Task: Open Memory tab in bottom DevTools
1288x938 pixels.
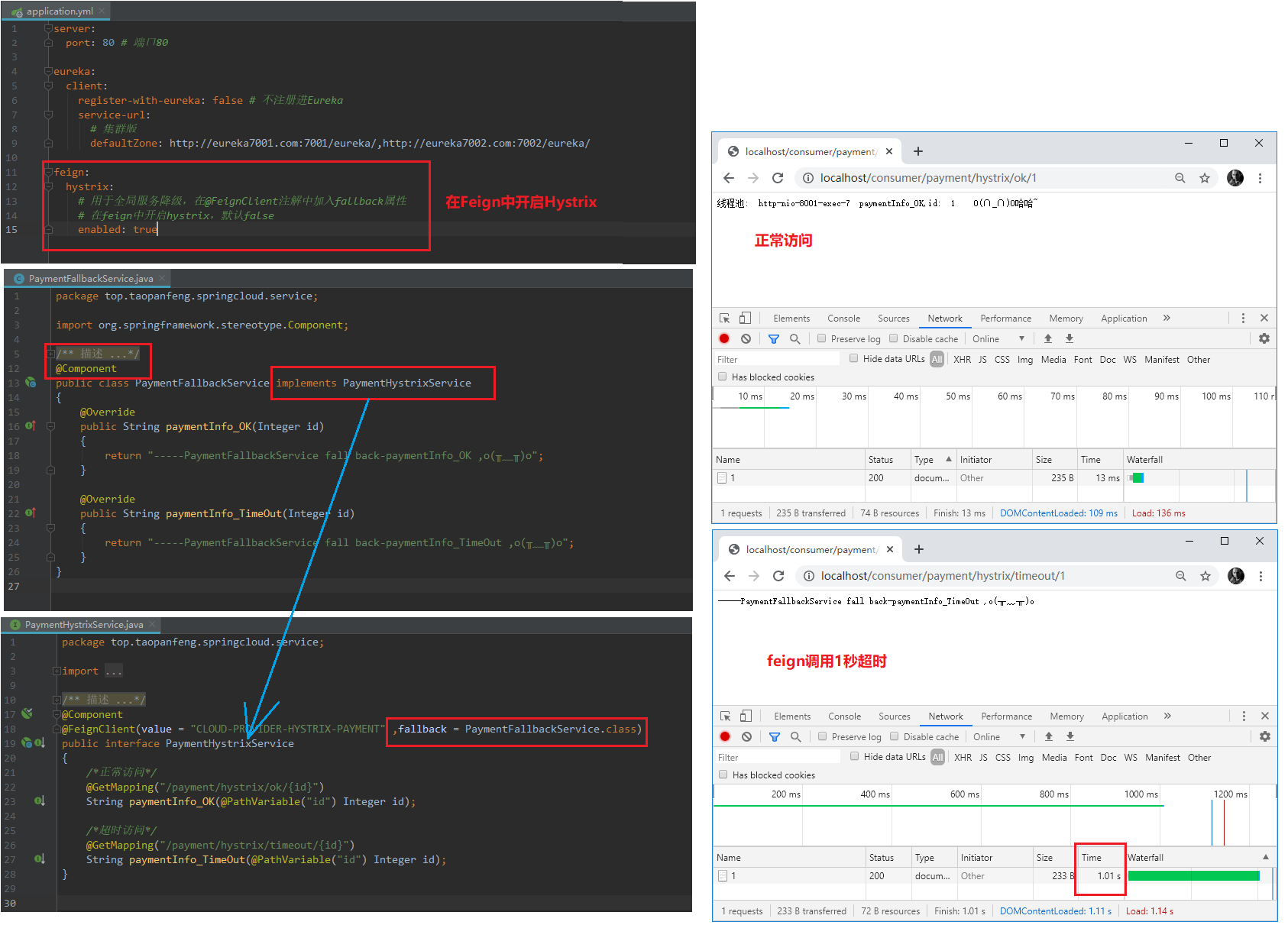Action: (1067, 716)
